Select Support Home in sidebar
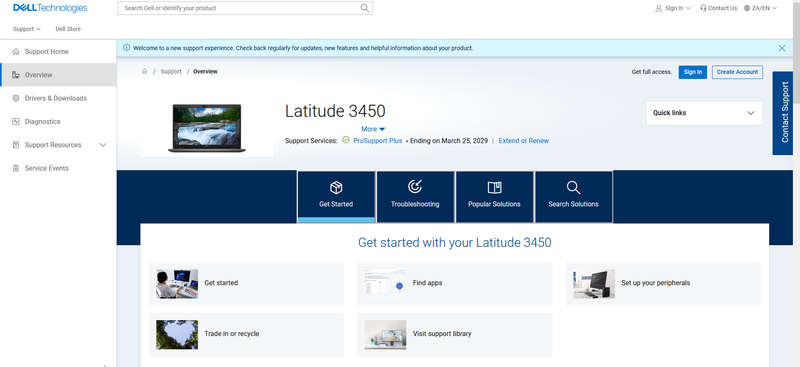The image size is (800, 367). tap(58, 52)
